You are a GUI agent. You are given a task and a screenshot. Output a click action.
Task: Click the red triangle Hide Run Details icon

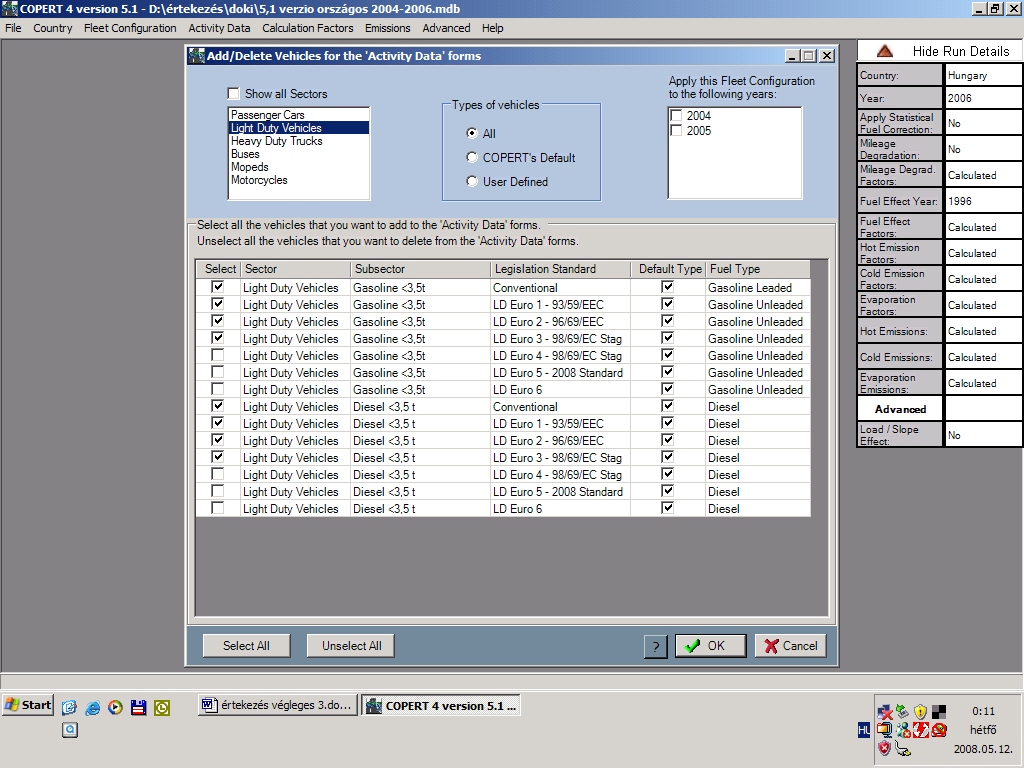point(885,51)
